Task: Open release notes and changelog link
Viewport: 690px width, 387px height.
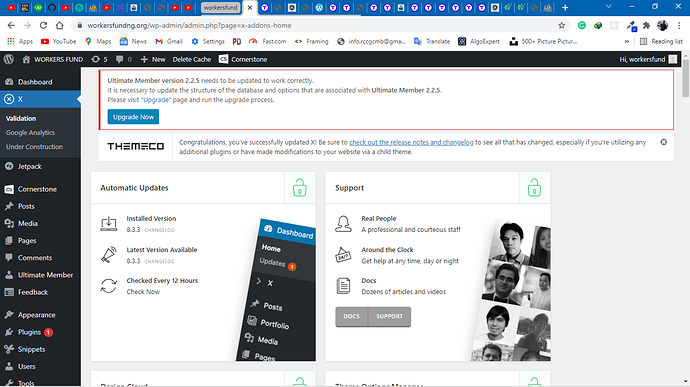Action: click(411, 142)
